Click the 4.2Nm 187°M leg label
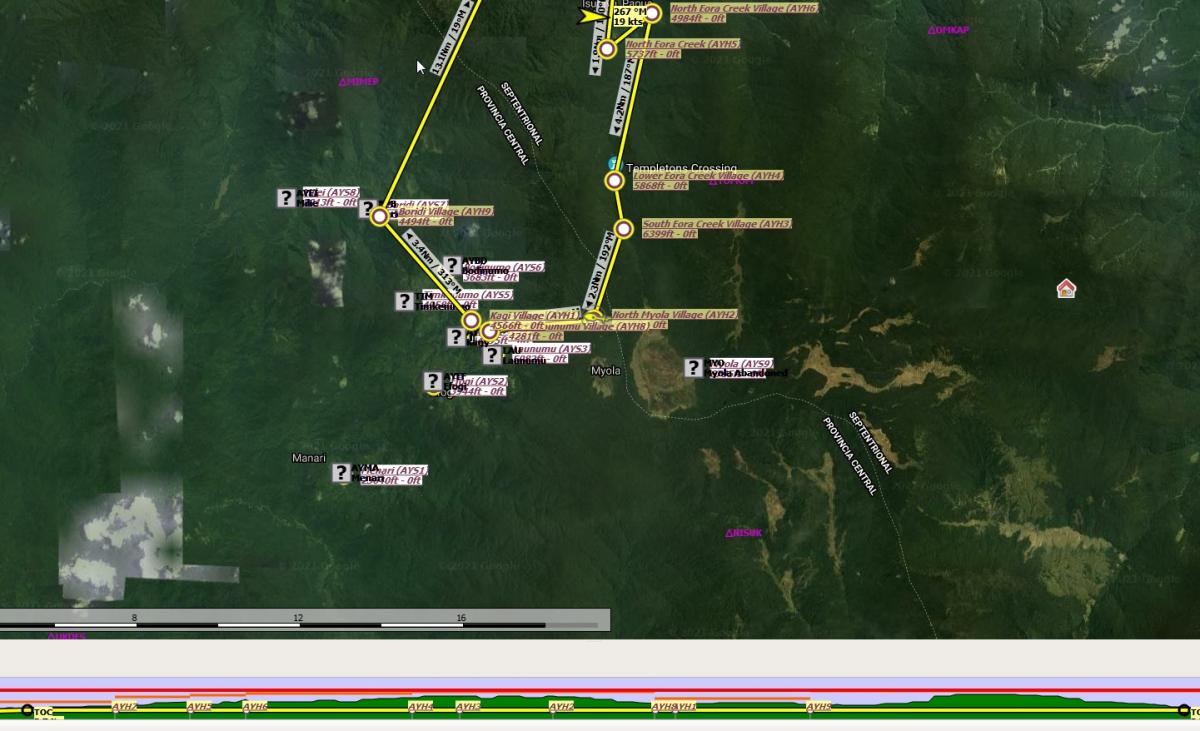 (624, 97)
